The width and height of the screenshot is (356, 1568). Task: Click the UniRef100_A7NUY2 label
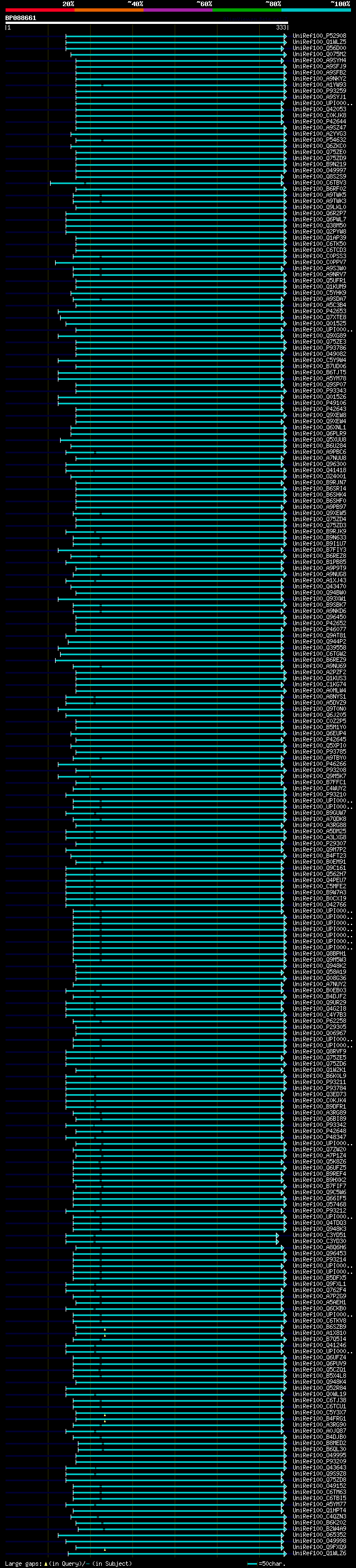click(x=319, y=985)
